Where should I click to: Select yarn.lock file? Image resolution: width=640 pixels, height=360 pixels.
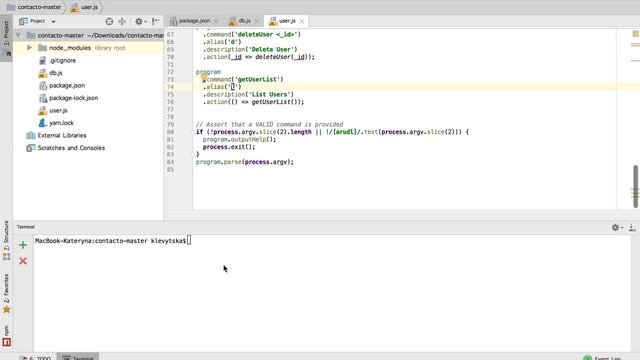click(x=61, y=123)
